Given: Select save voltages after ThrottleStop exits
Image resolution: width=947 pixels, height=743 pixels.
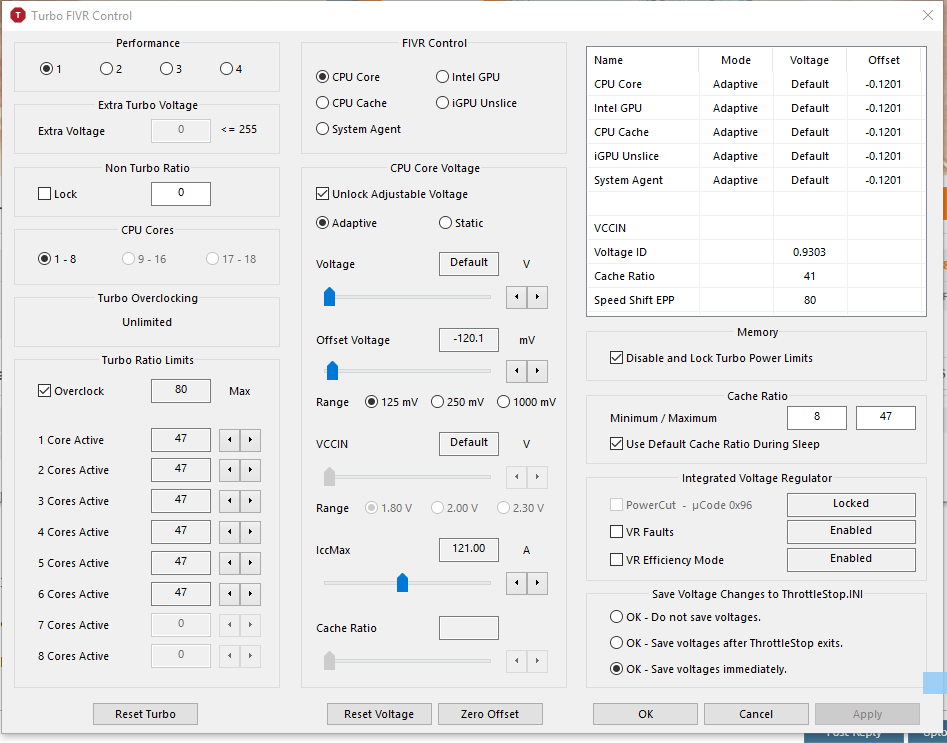Looking at the screenshot, I should 727,643.
